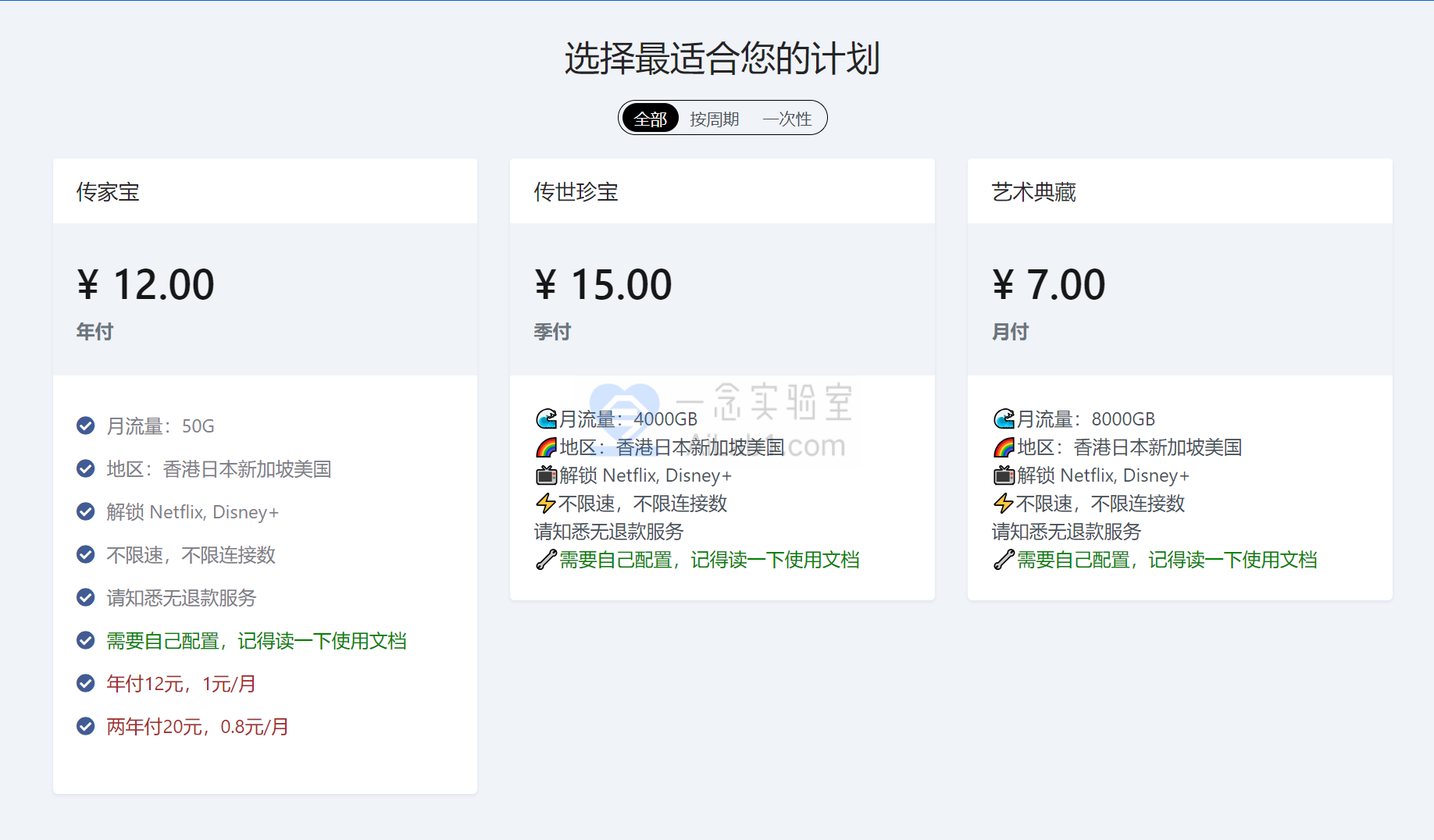Click check icon beside 需要自己配置 in 传家宝
The width and height of the screenshot is (1434, 840).
[86, 640]
